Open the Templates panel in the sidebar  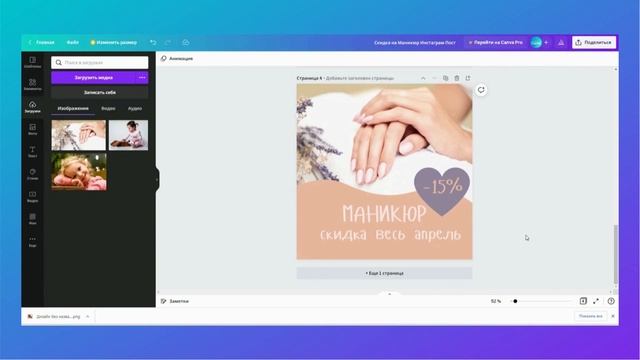coord(33,62)
